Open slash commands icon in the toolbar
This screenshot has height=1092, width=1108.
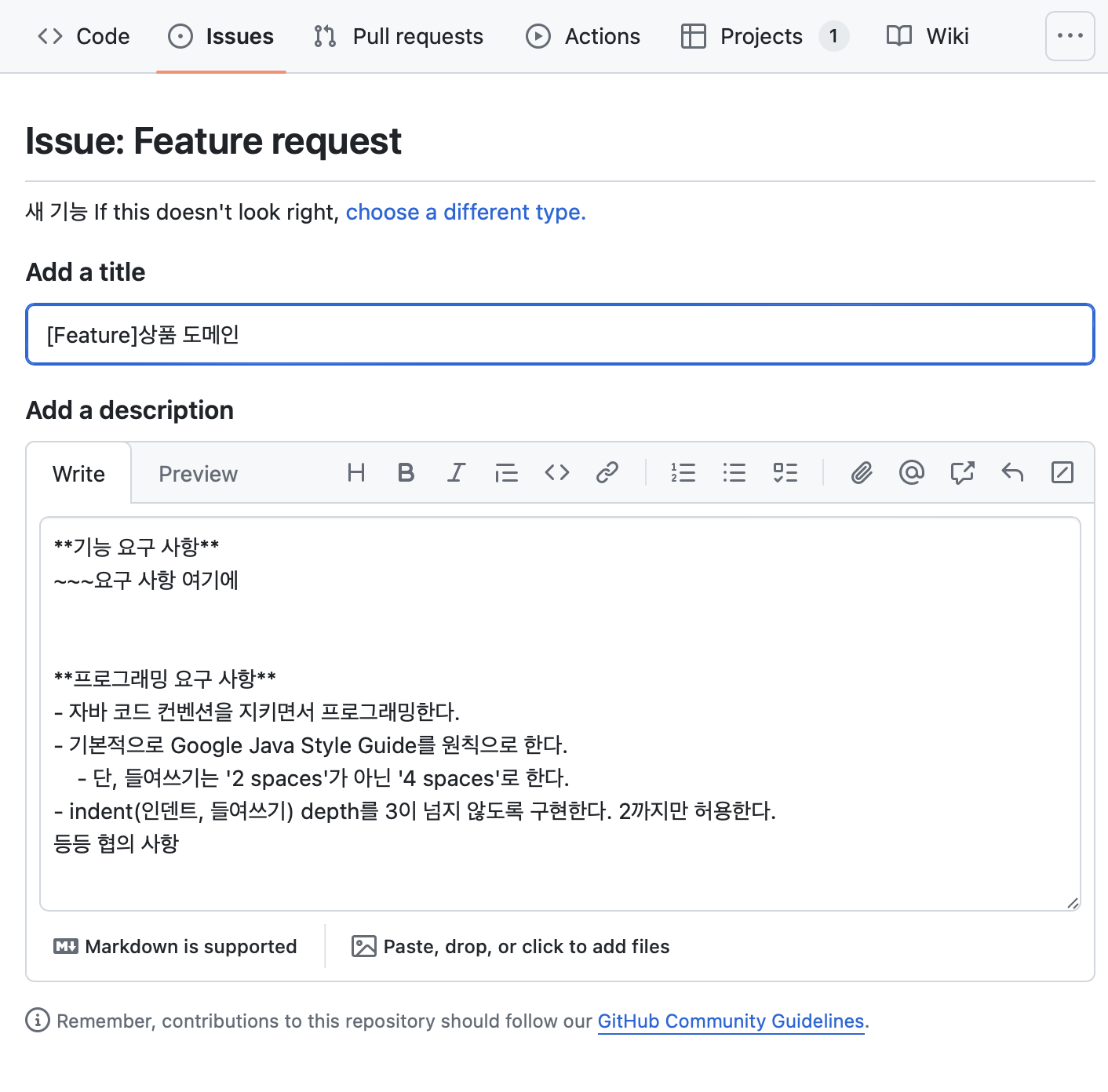click(1062, 472)
